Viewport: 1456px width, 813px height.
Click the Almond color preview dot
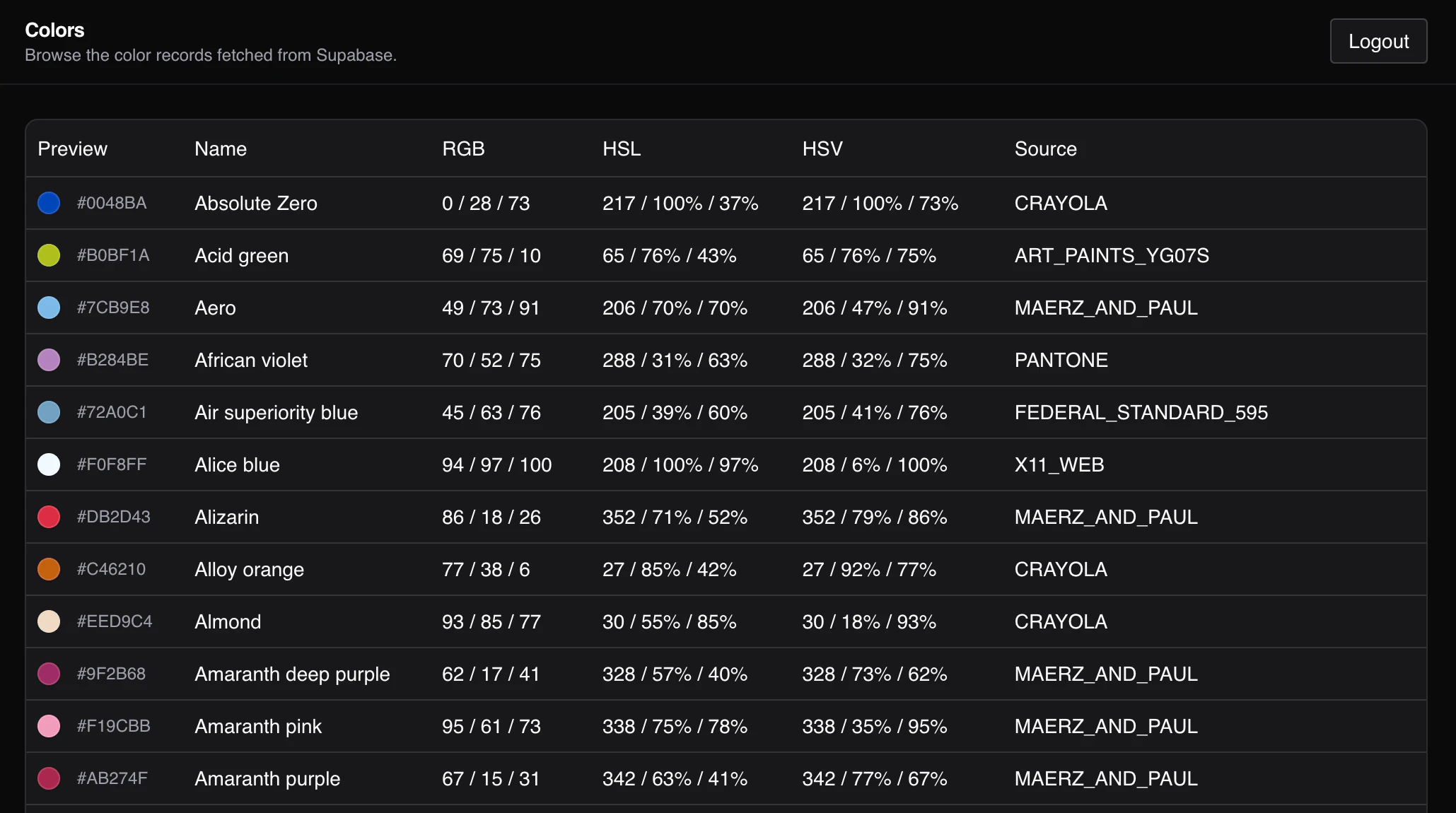(x=49, y=621)
